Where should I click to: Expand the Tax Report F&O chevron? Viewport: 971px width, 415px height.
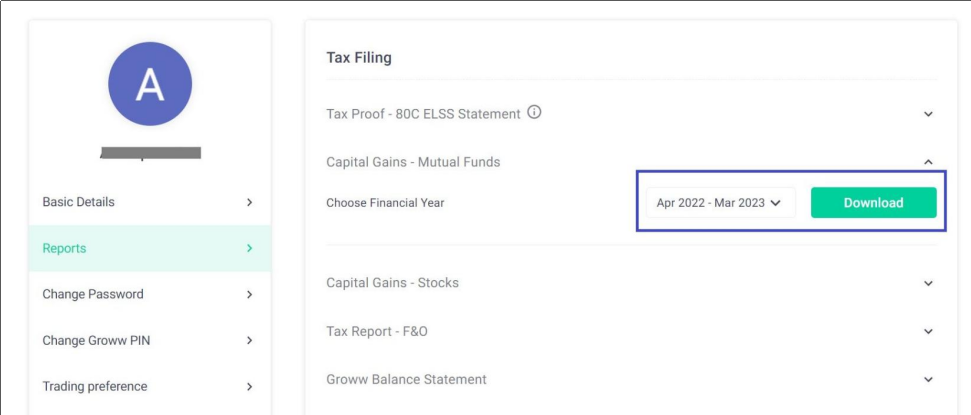[x=928, y=331]
